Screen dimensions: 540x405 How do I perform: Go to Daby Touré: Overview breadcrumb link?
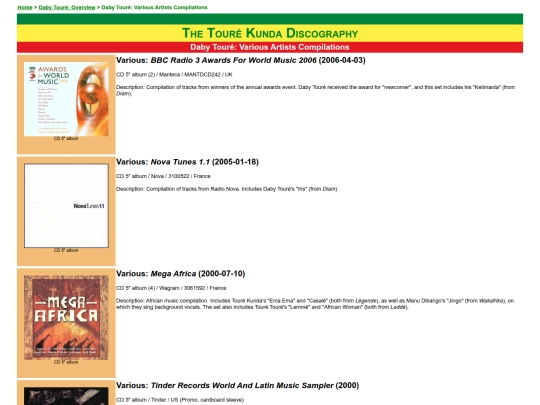tap(67, 7)
